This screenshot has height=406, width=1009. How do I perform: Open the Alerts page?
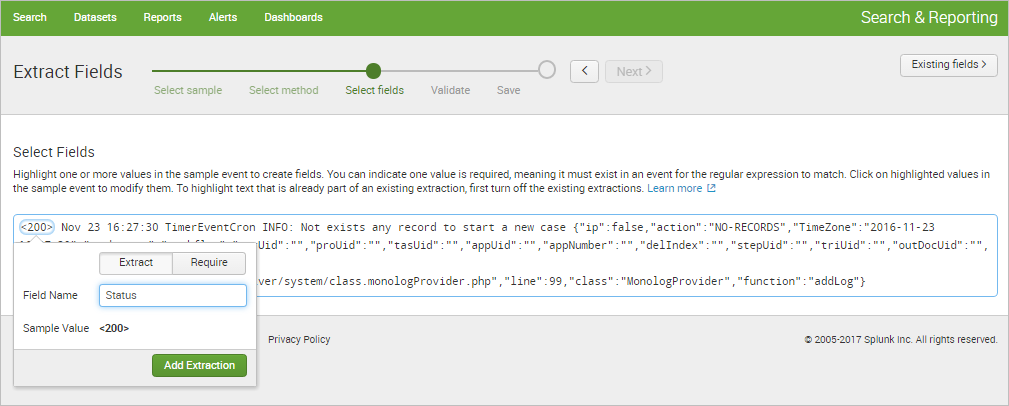(x=223, y=18)
